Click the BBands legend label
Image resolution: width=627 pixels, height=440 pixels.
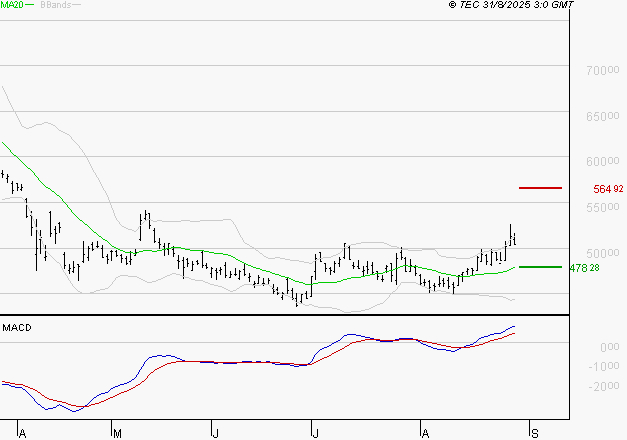click(56, 5)
